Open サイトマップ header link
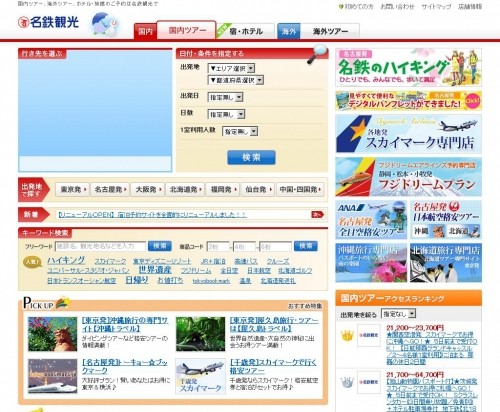 pyautogui.click(x=436, y=6)
